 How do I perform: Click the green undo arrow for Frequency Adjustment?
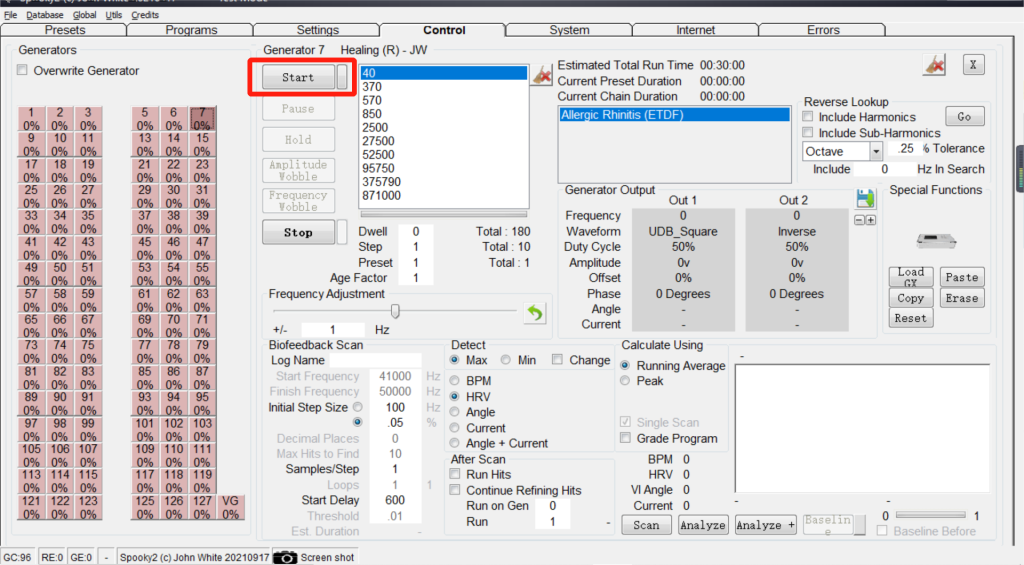tap(535, 313)
